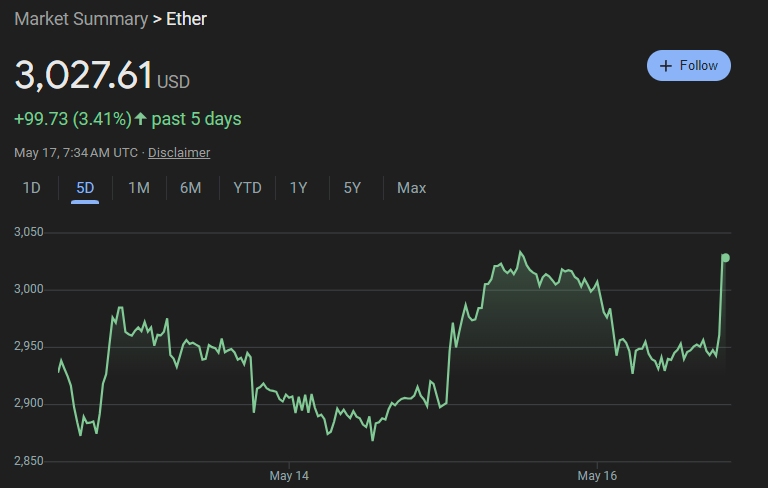Select the YTD chart range

point(247,188)
